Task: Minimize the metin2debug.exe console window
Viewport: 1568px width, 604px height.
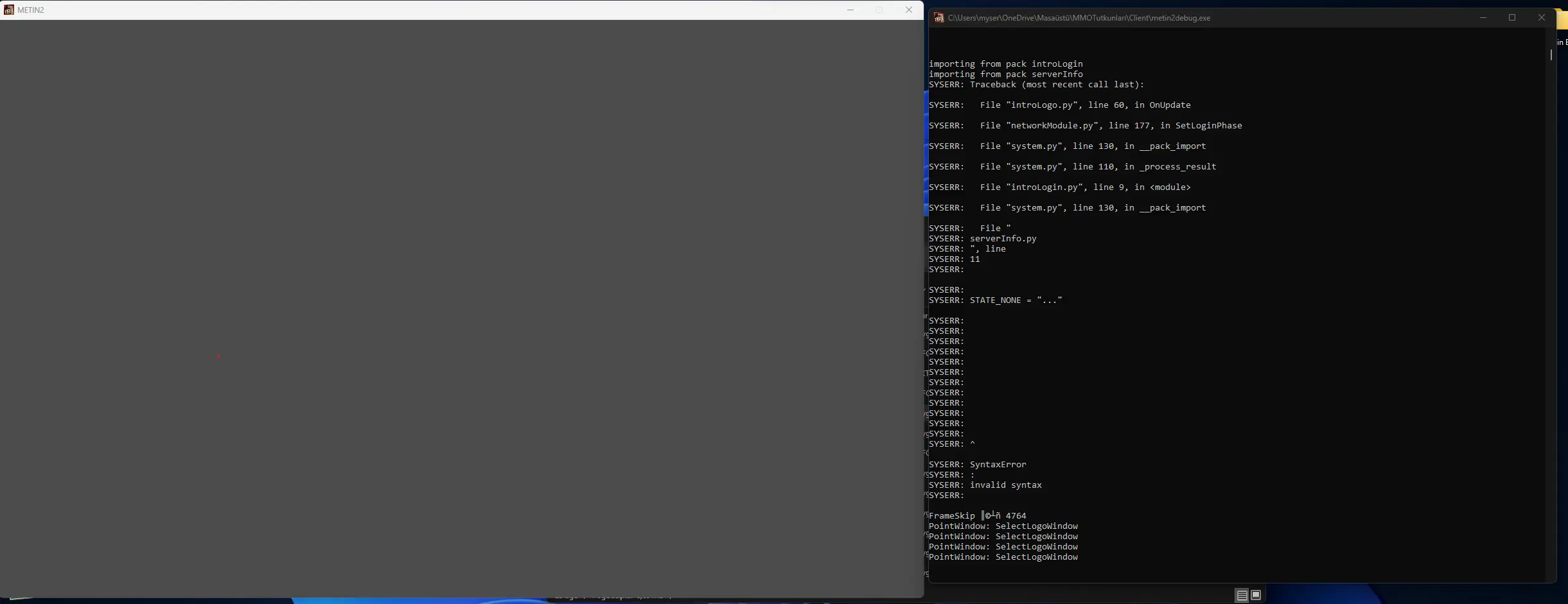Action: tap(1483, 18)
